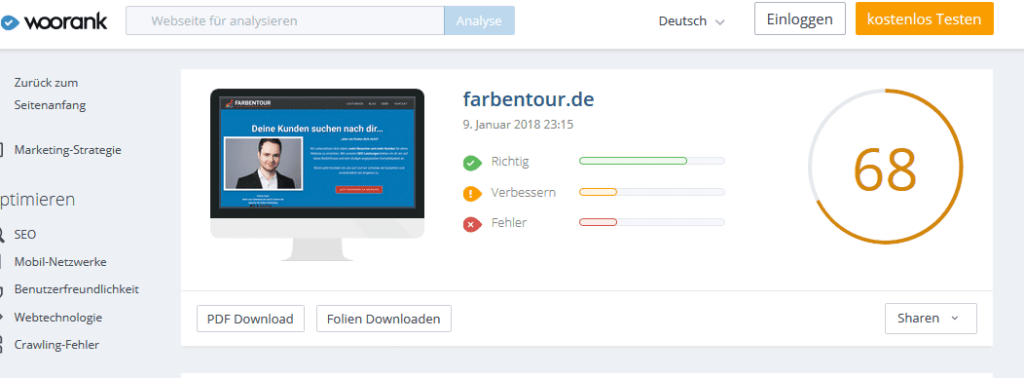
Task: Click the kostenlos Testen button
Action: pyautogui.click(x=924, y=18)
